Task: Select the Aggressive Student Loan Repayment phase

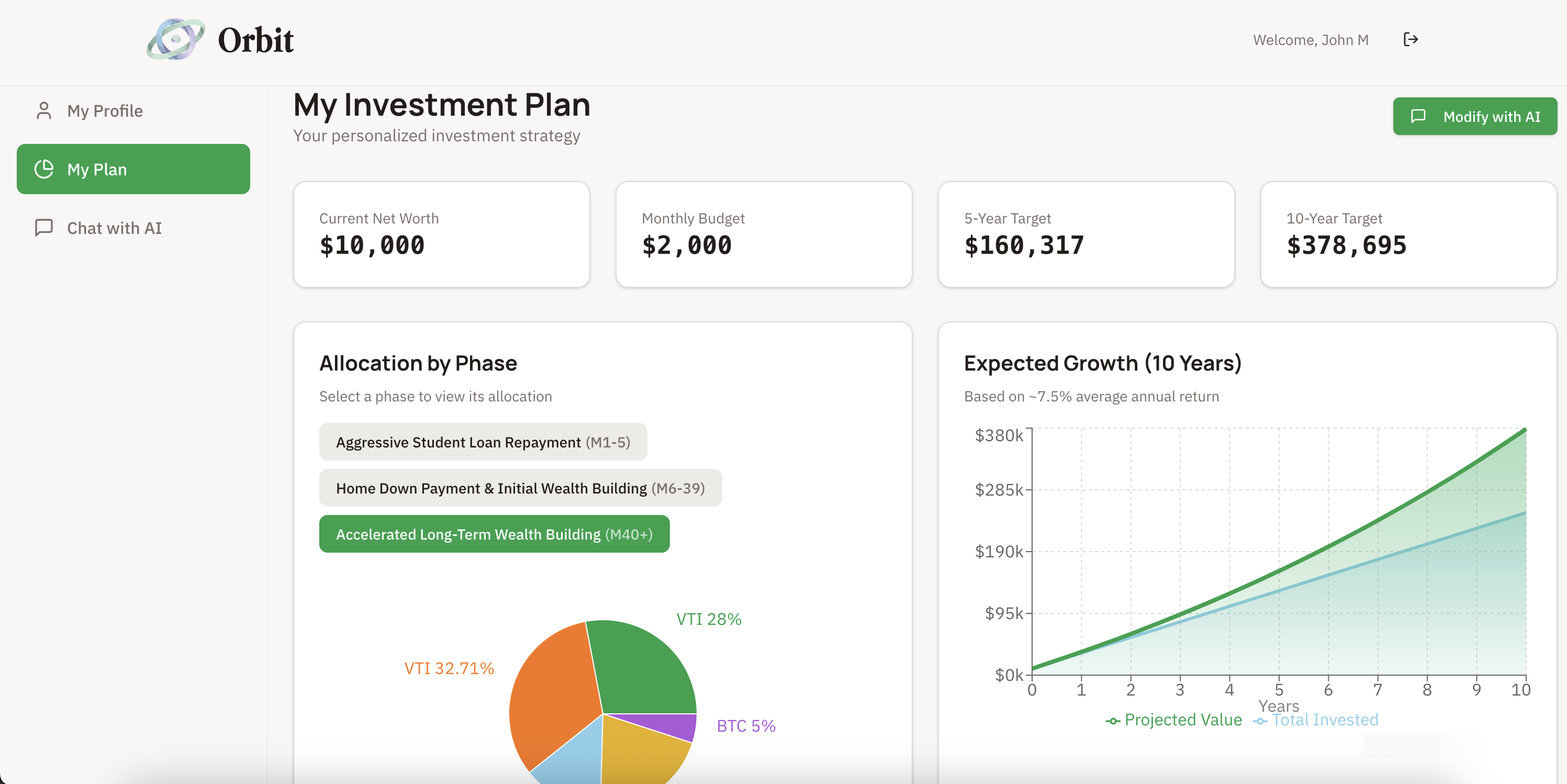Action: click(483, 442)
